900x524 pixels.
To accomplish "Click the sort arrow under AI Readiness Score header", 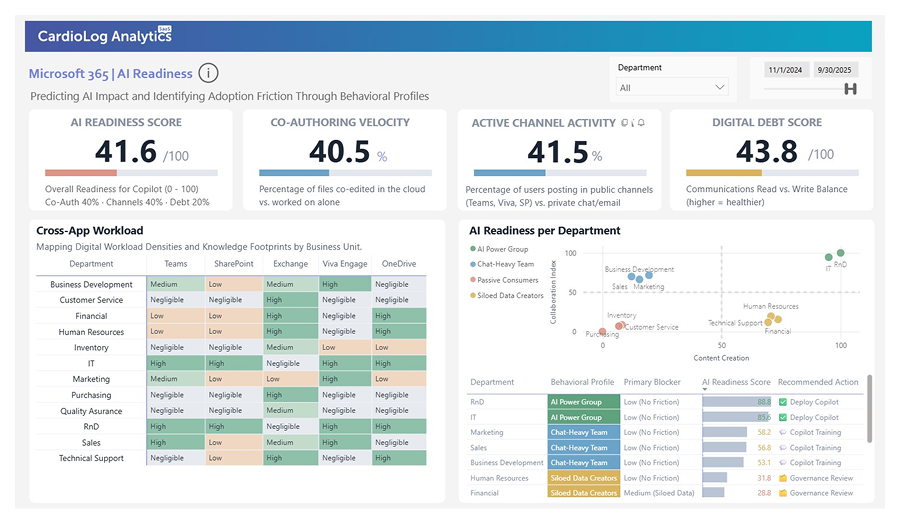I will point(705,390).
